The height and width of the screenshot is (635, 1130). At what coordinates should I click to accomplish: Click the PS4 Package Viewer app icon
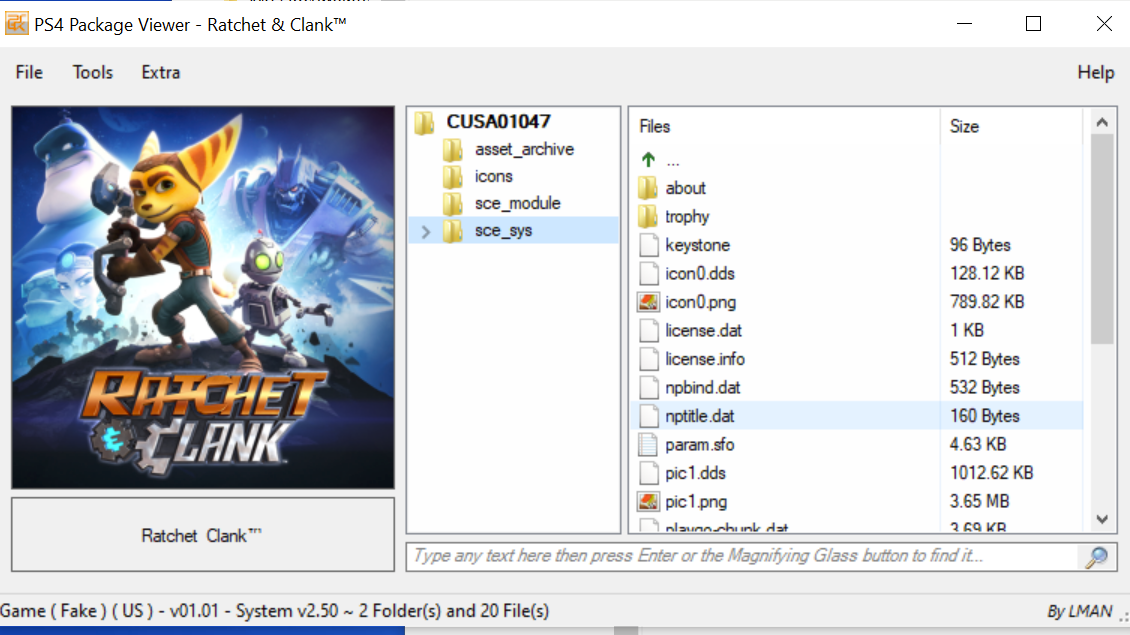click(x=17, y=24)
